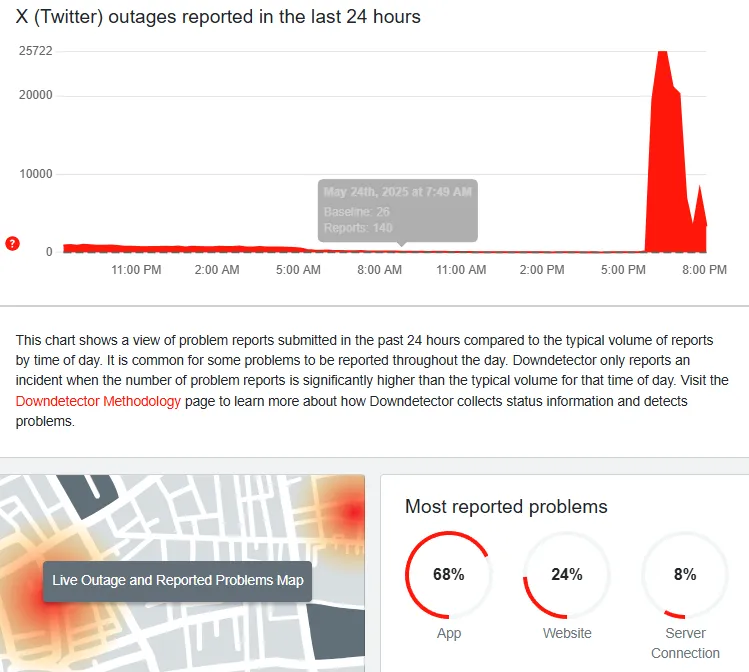749x672 pixels.
Task: Select the 24% Website problem circle
Action: [x=567, y=574]
